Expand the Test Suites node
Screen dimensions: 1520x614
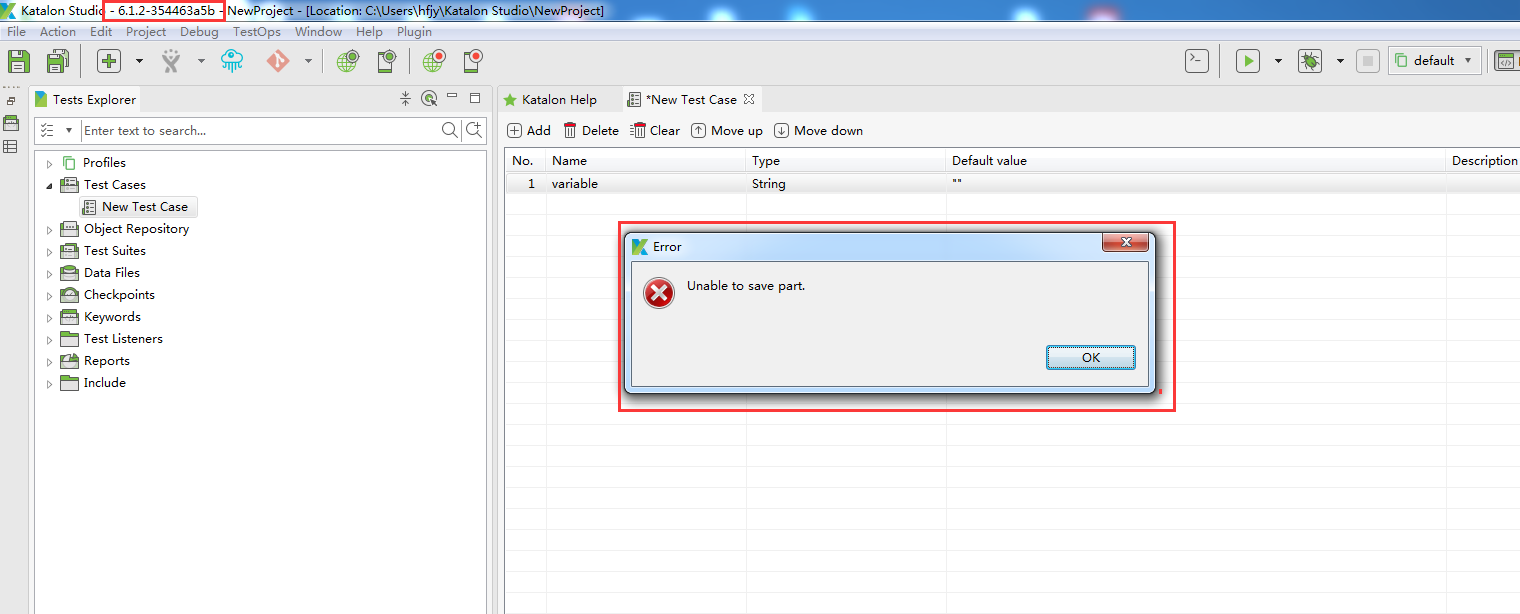point(49,251)
